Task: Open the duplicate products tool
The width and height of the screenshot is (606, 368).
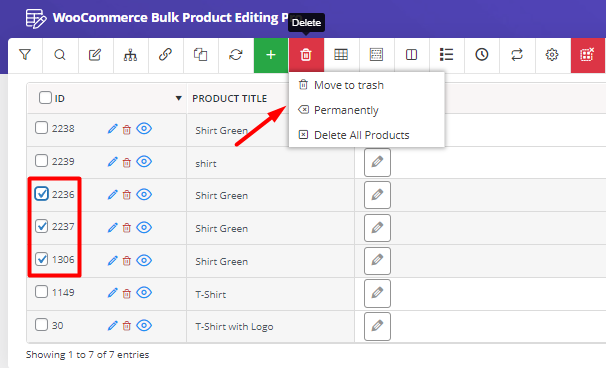Action: [200, 55]
